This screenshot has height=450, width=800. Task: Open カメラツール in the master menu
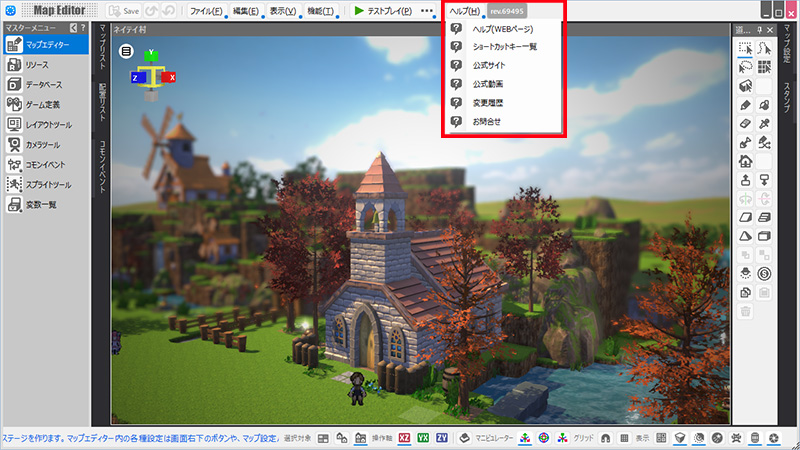(41, 144)
